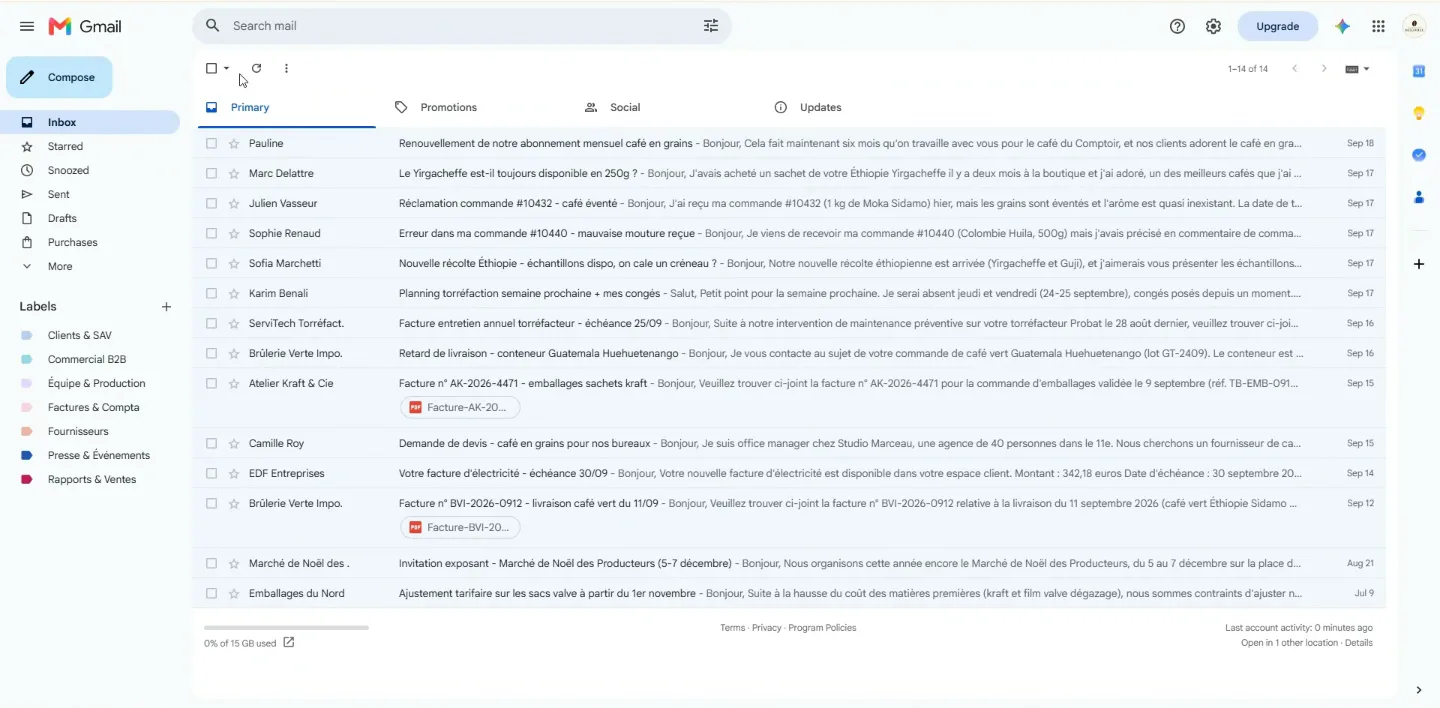The image size is (1440, 708).
Task: Open Contacts side panel icon
Action: click(x=1418, y=197)
